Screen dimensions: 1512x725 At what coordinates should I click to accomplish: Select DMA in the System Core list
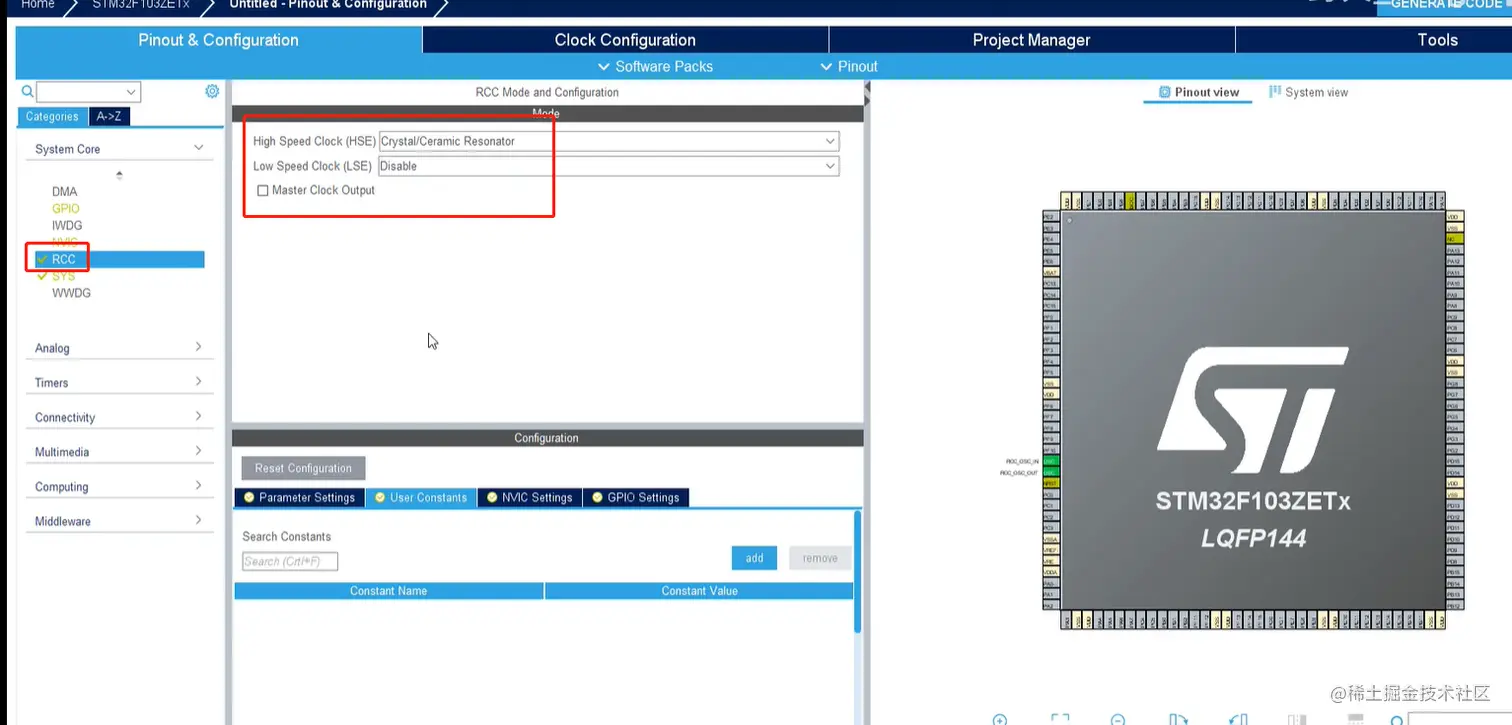[64, 192]
